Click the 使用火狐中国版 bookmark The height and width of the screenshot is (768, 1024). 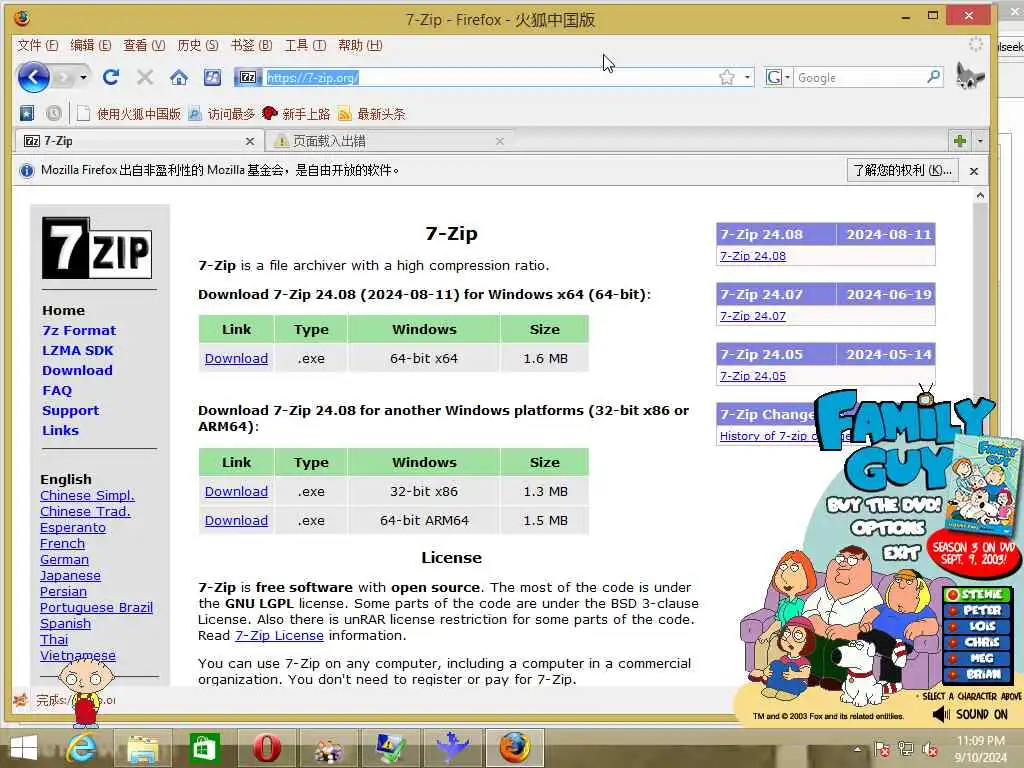click(129, 114)
